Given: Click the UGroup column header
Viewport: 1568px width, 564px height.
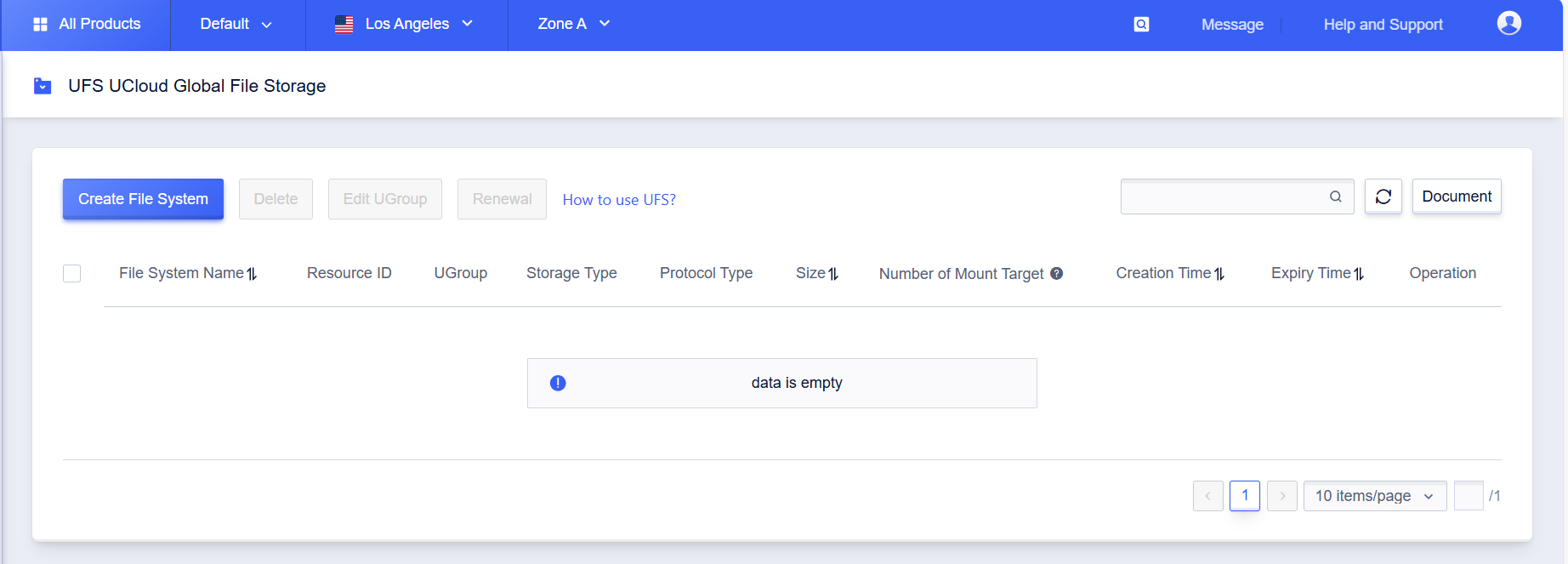Looking at the screenshot, I should [461, 273].
